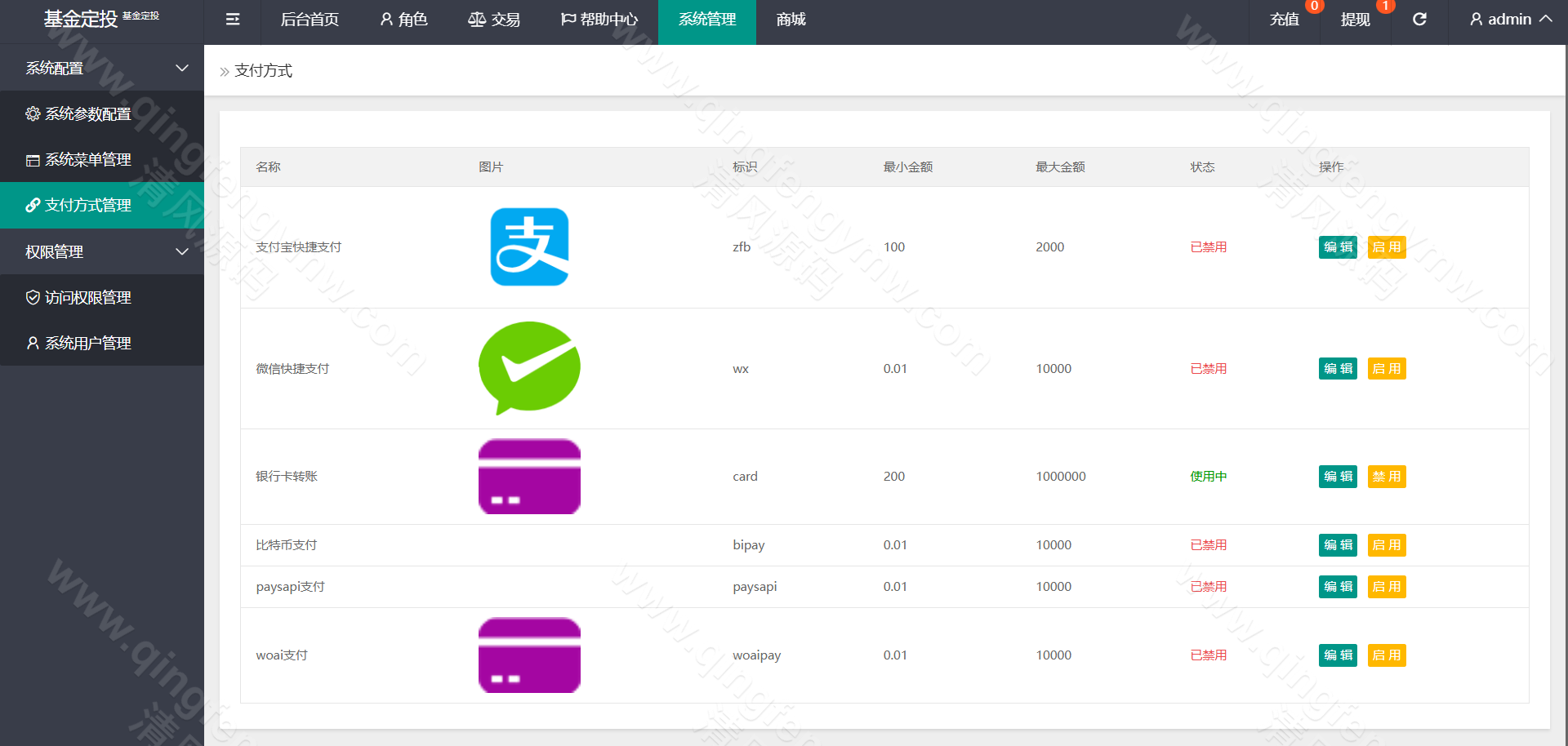Switch to the 系统管理 tab
The height and width of the screenshot is (746, 1568).
pyautogui.click(x=706, y=19)
